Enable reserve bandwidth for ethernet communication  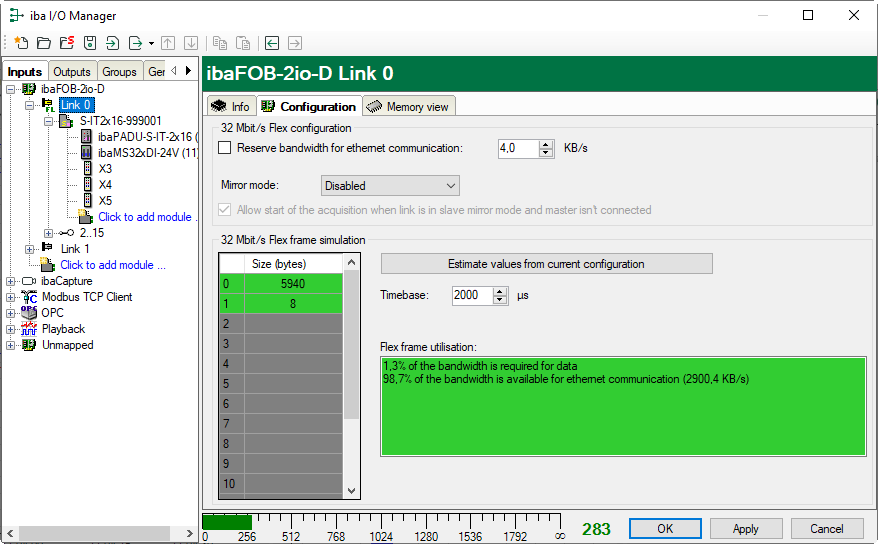click(225, 148)
